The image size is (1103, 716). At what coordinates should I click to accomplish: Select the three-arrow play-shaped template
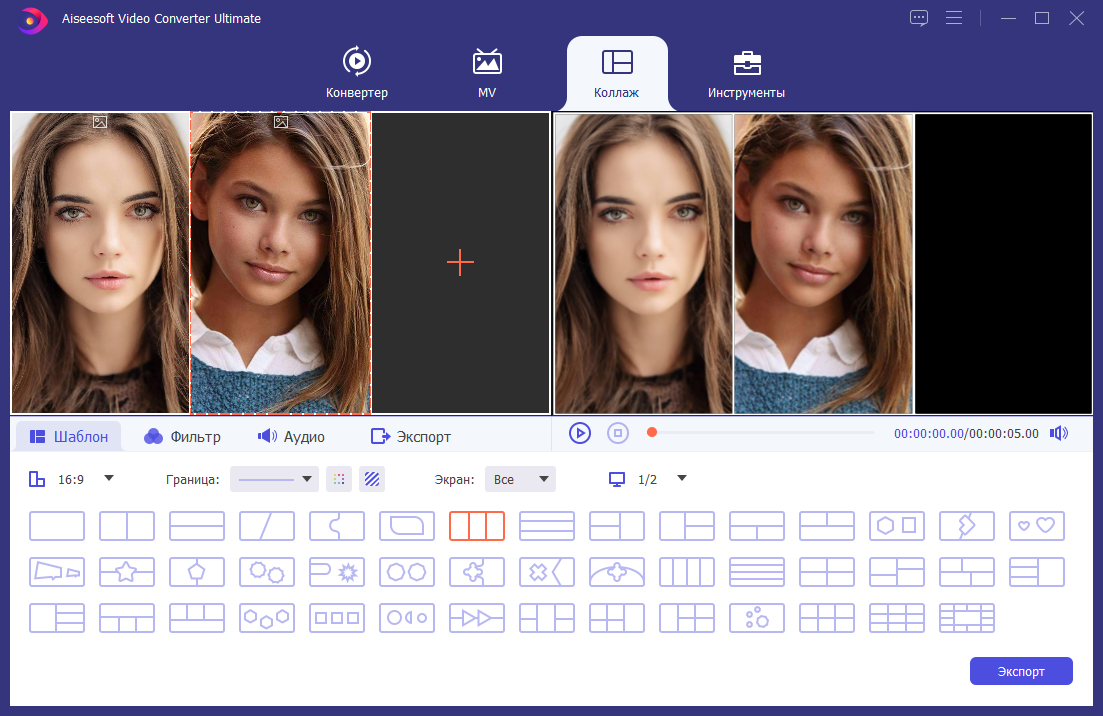click(x=477, y=618)
